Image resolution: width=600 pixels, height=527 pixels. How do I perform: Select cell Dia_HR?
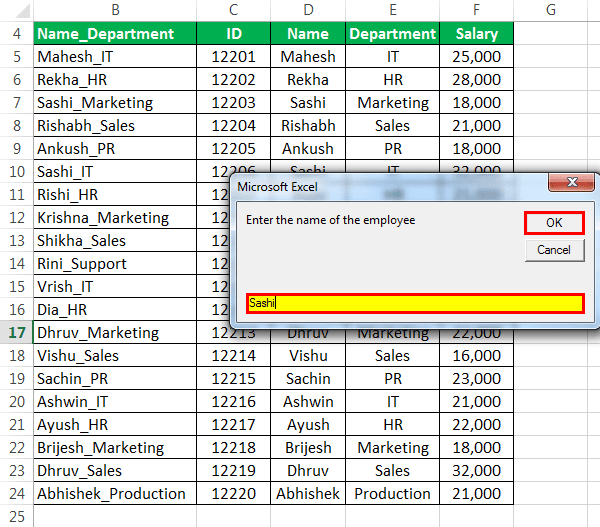115,309
